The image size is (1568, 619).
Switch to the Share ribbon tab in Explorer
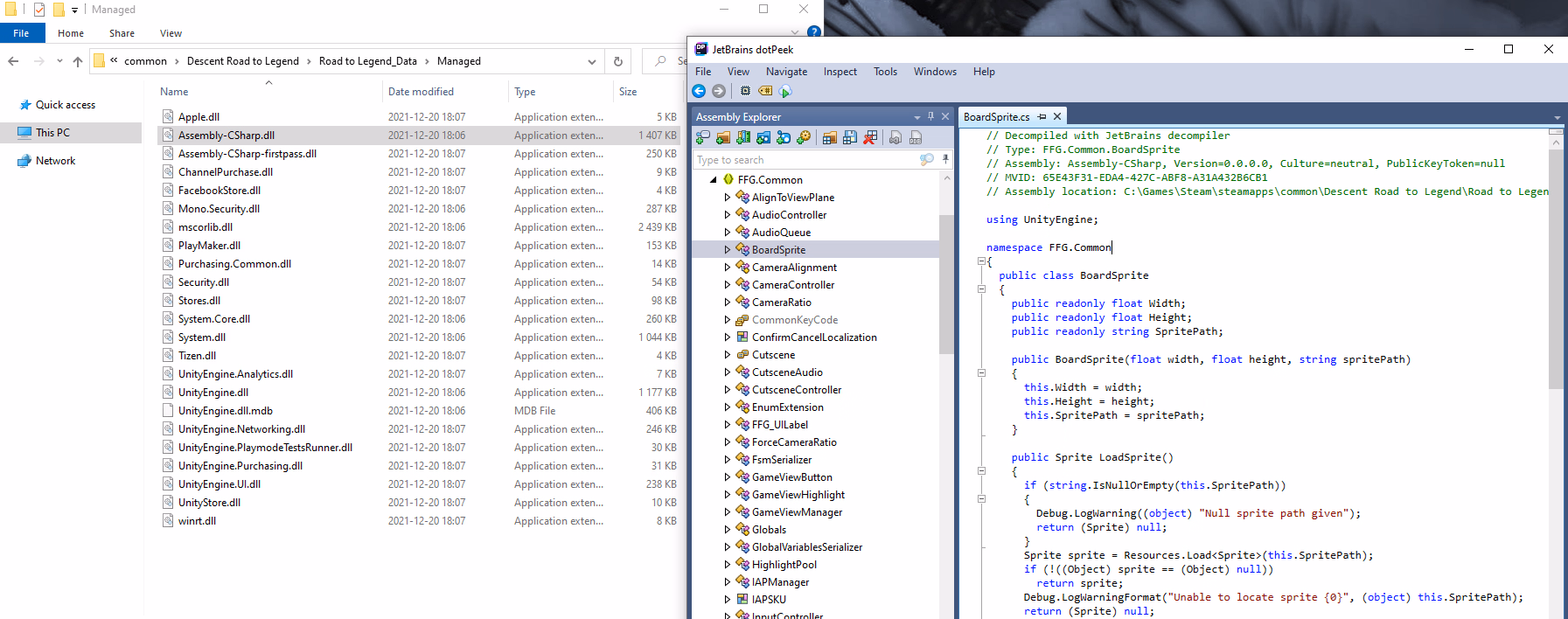coord(122,33)
